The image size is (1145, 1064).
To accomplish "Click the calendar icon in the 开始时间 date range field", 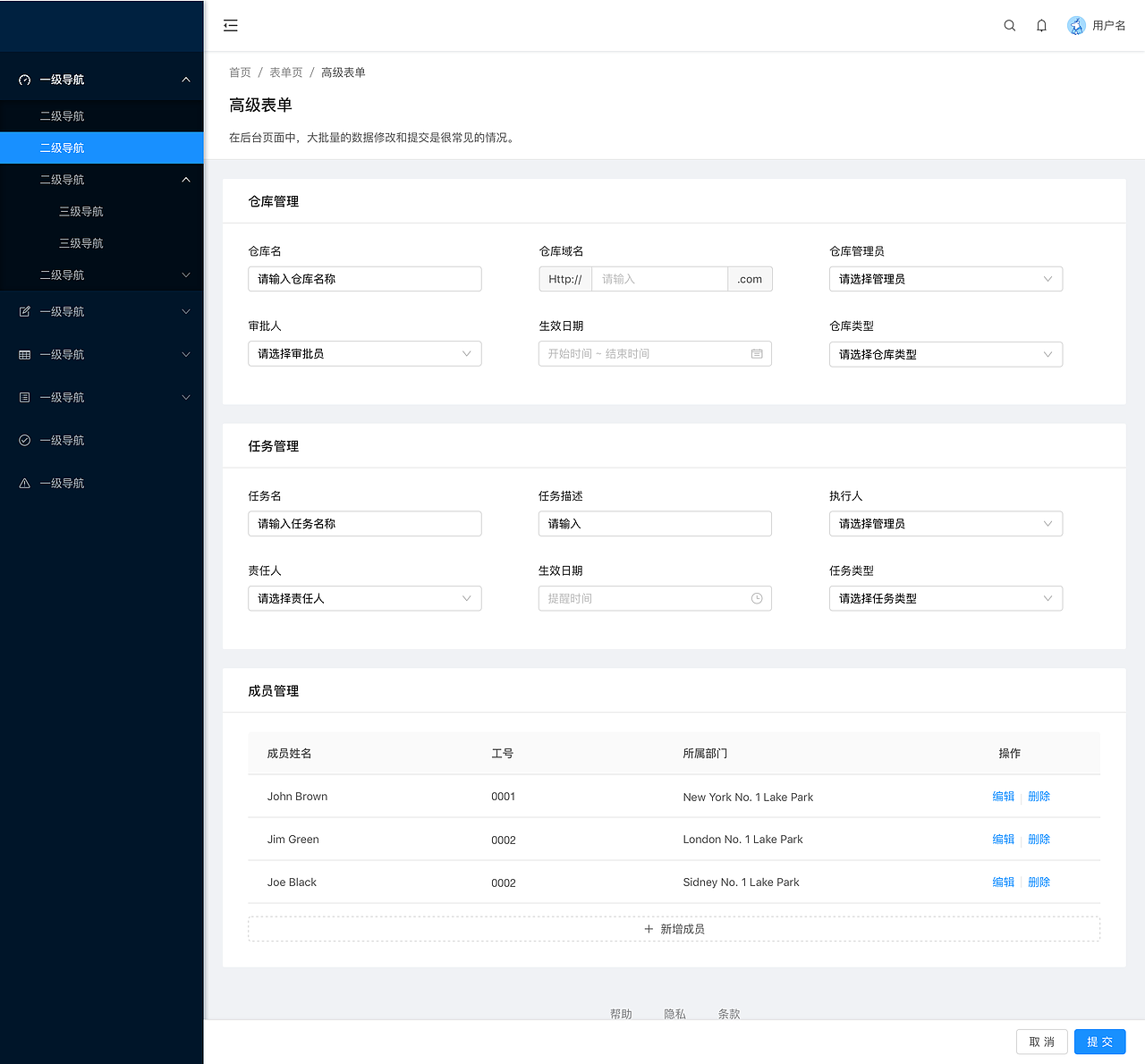I will pos(757,354).
